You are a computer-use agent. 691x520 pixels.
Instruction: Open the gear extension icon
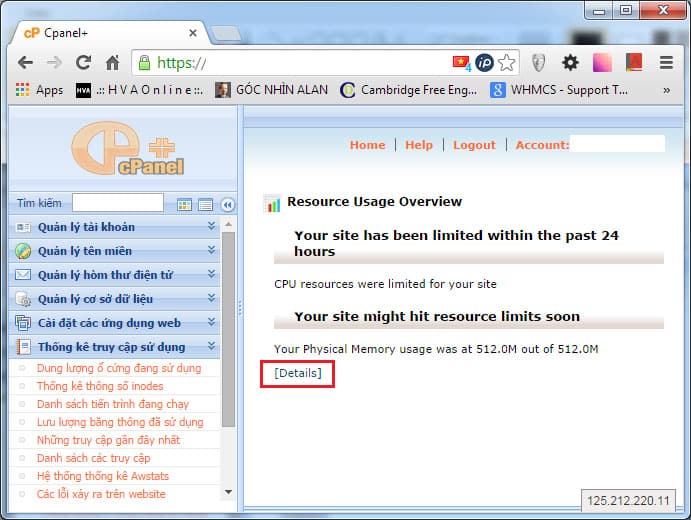pyautogui.click(x=570, y=63)
